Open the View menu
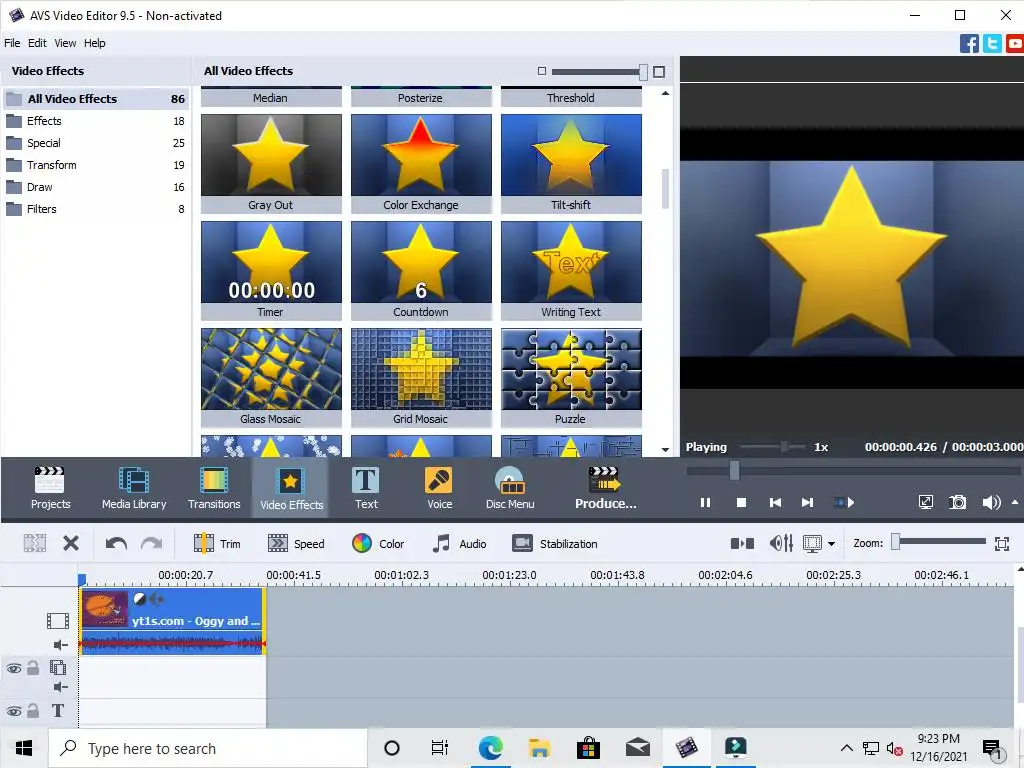Image resolution: width=1024 pixels, height=768 pixels. pos(65,43)
